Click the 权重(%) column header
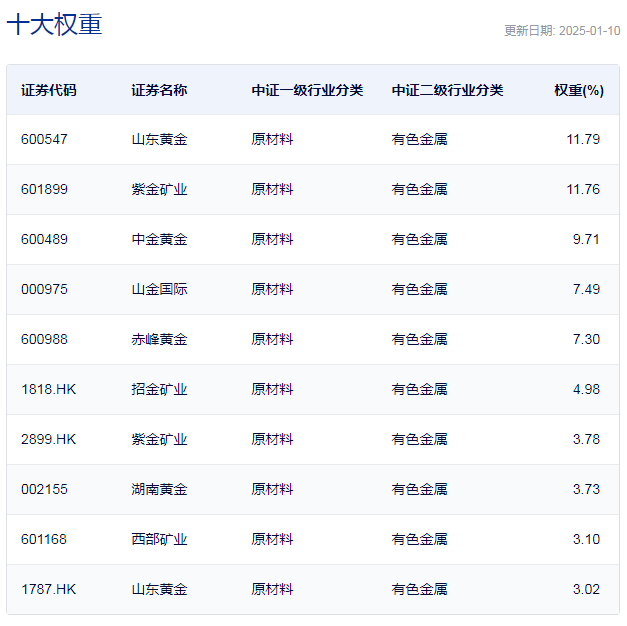Image resolution: width=627 pixels, height=626 pixels. click(x=579, y=90)
